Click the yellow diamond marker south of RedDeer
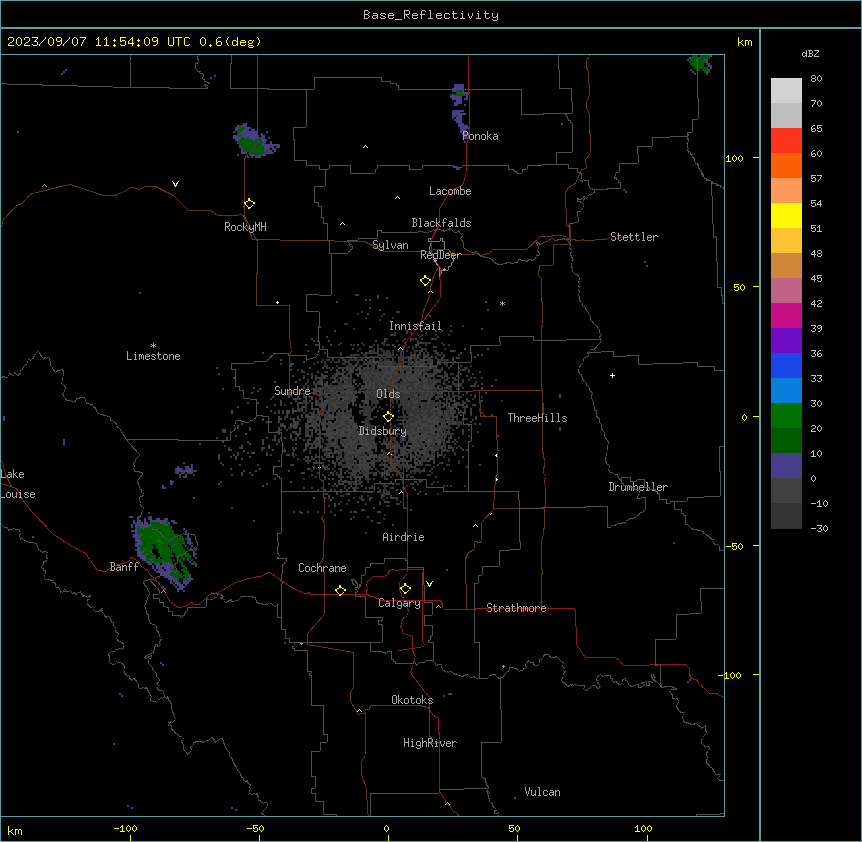 [425, 281]
